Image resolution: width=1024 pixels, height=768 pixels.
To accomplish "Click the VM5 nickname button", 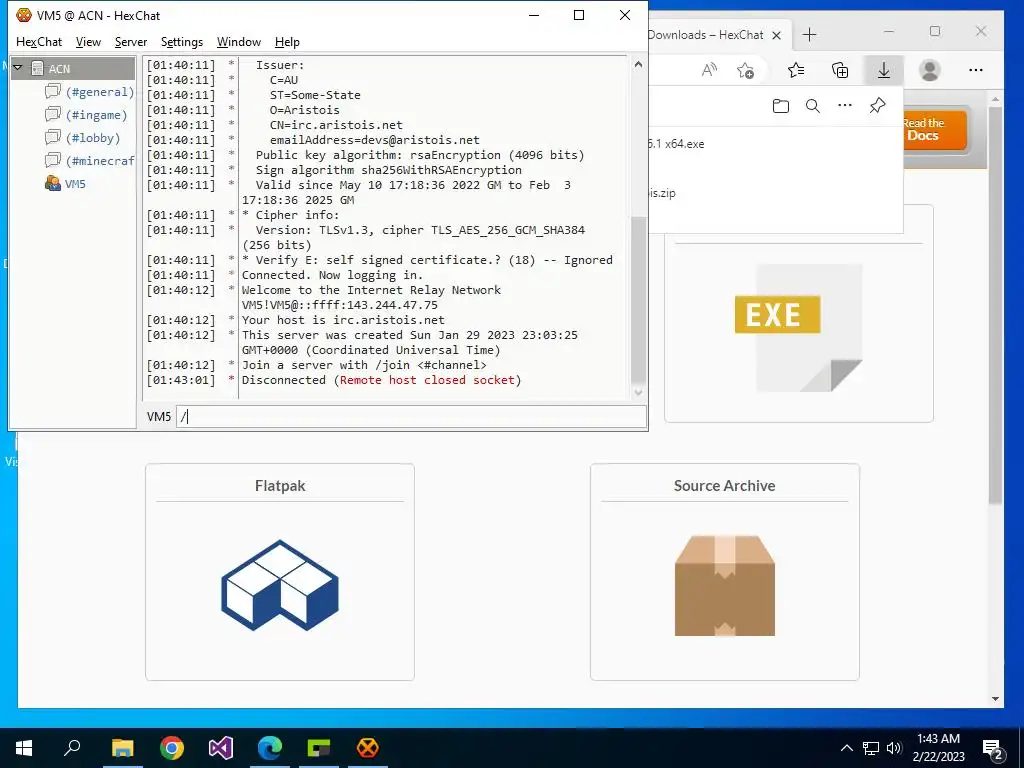I will (159, 417).
